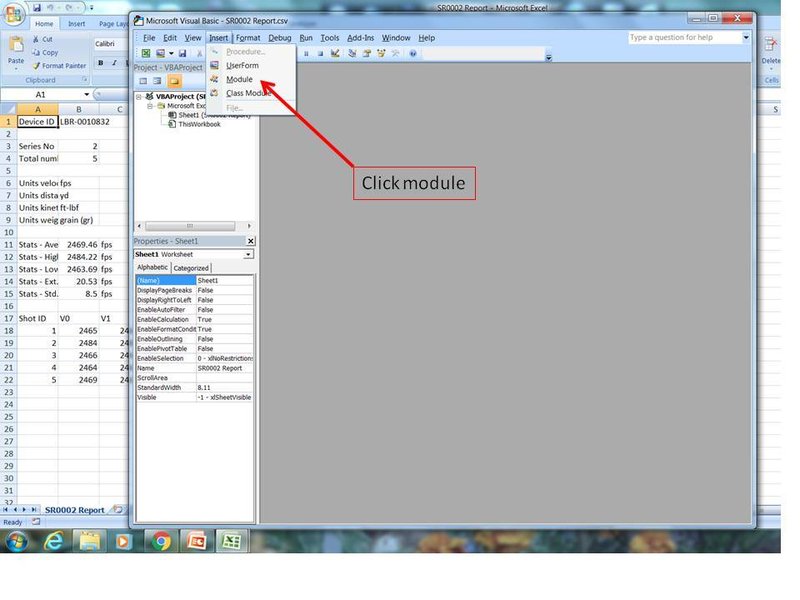Screen dimensions: 800x600
Task: Click Windows Start orb
Action: (16, 541)
